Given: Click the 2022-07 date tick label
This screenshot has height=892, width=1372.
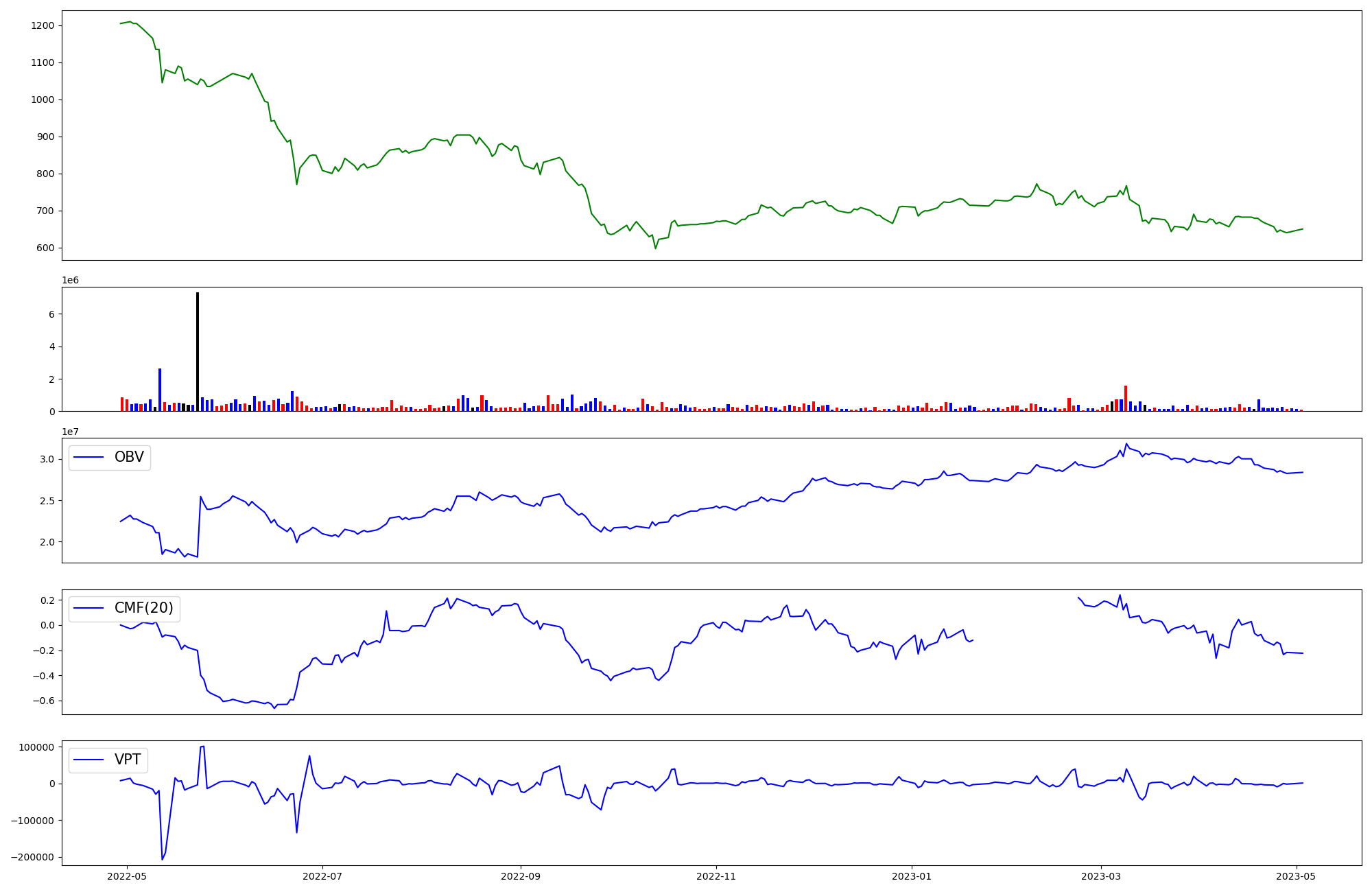Looking at the screenshot, I should click(322, 876).
